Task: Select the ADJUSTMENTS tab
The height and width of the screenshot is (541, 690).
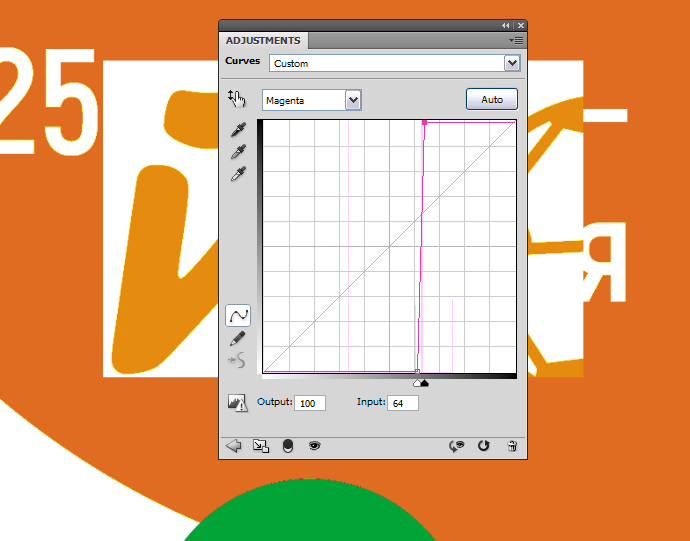Action: click(263, 40)
